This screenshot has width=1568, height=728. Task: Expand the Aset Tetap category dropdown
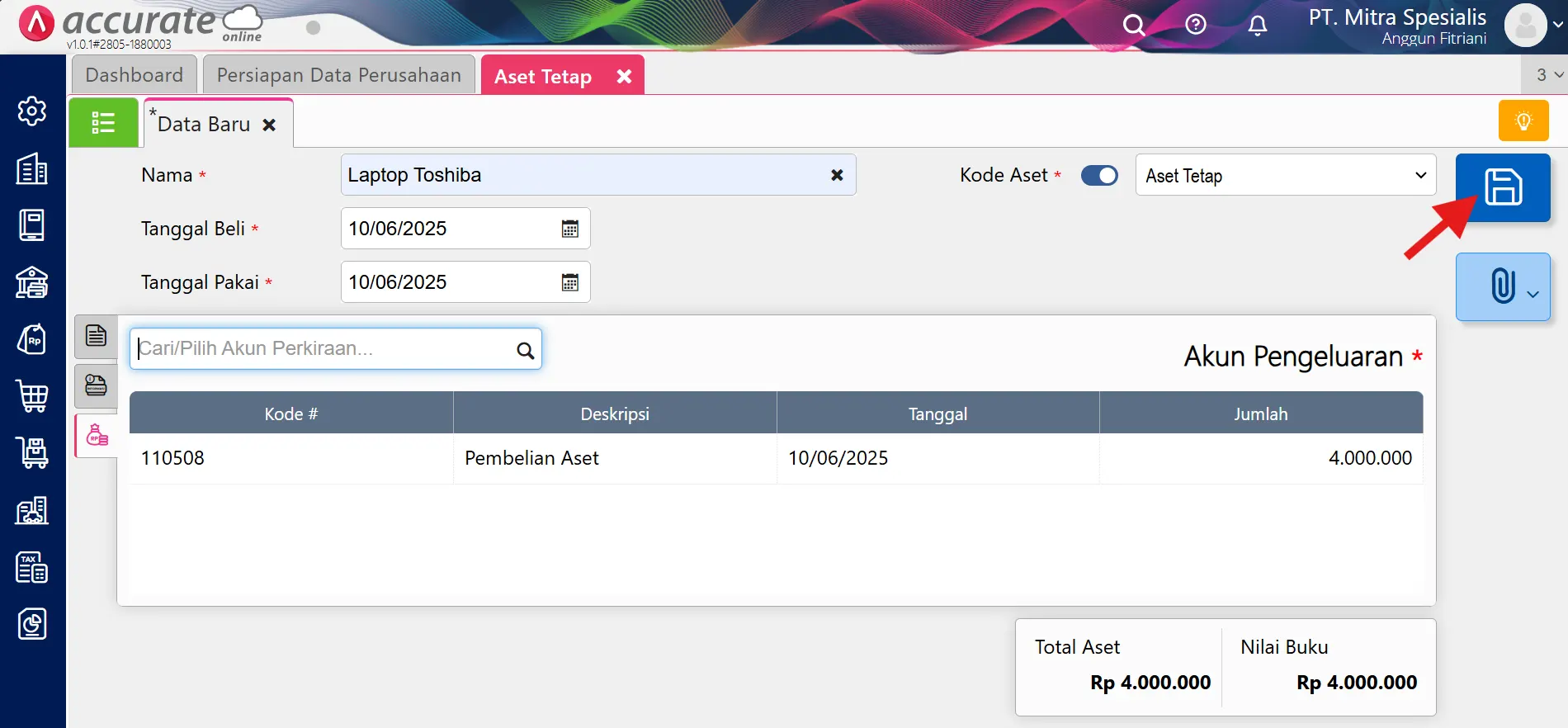click(x=1285, y=176)
